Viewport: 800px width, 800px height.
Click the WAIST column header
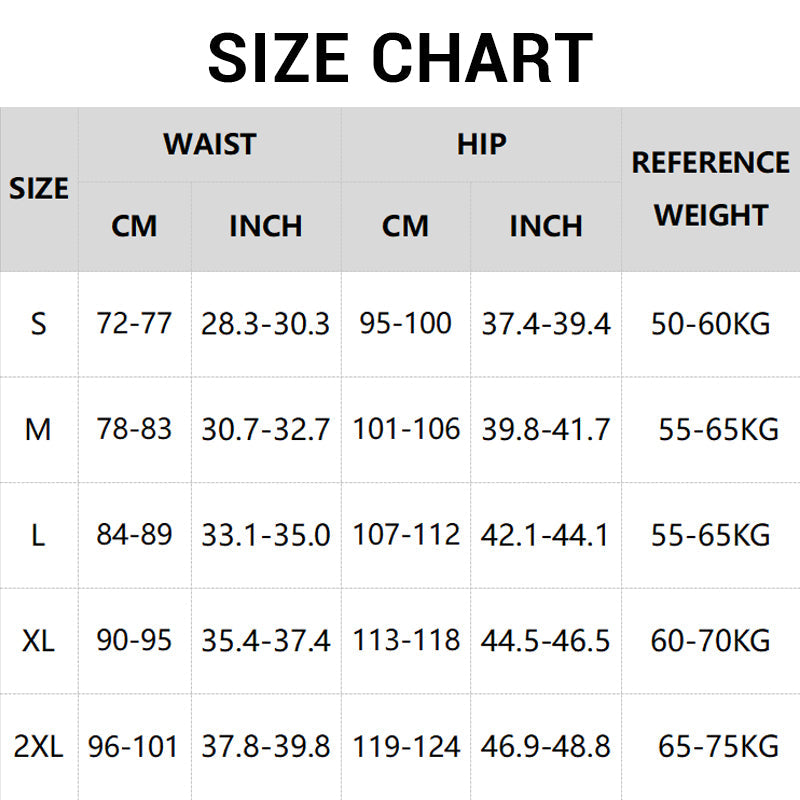[210, 144]
